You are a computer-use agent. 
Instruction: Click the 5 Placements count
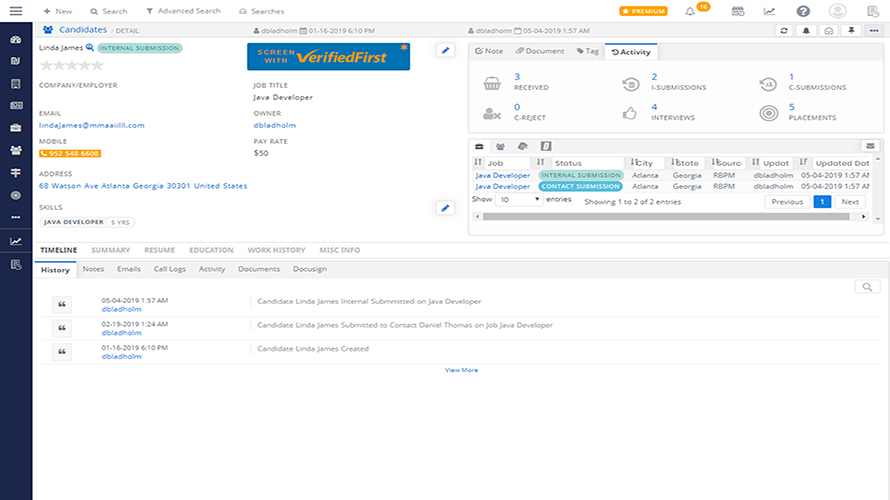coord(792,107)
